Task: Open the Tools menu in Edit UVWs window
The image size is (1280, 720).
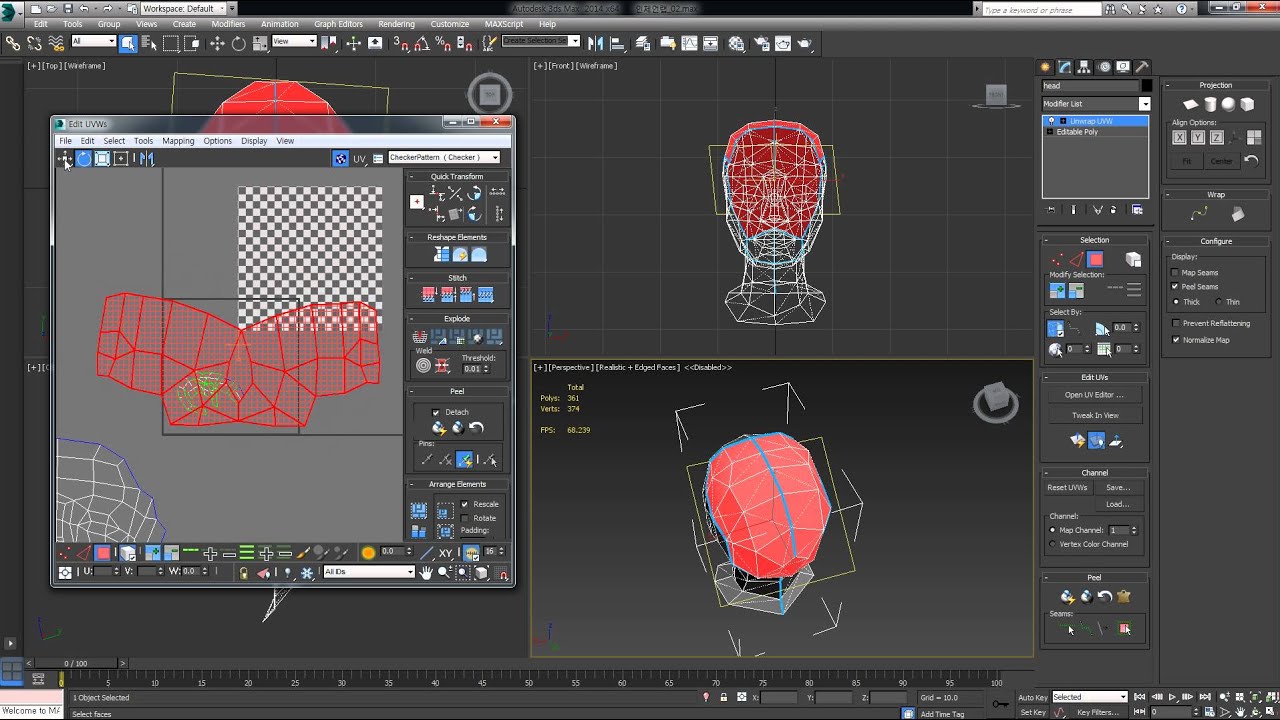Action: [x=143, y=141]
